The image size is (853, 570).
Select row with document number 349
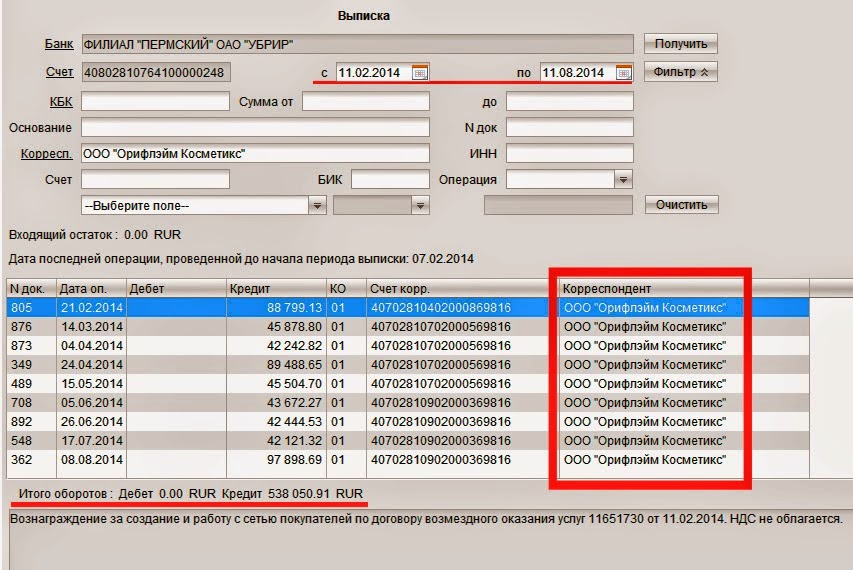coord(408,364)
